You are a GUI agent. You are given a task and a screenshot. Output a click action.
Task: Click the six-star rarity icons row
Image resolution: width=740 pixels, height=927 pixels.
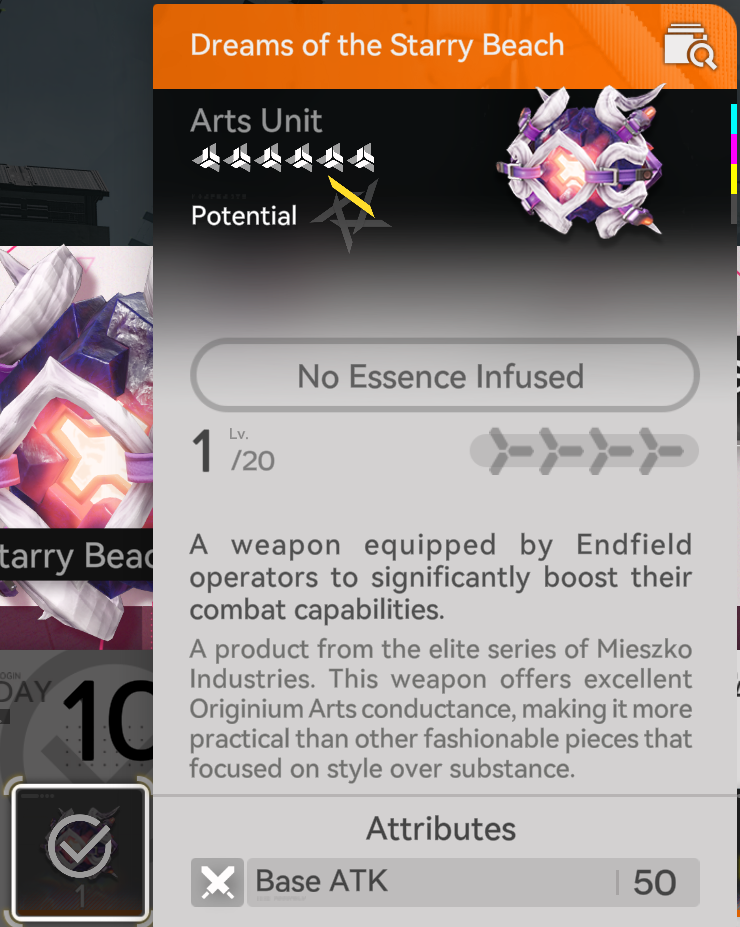pos(284,157)
